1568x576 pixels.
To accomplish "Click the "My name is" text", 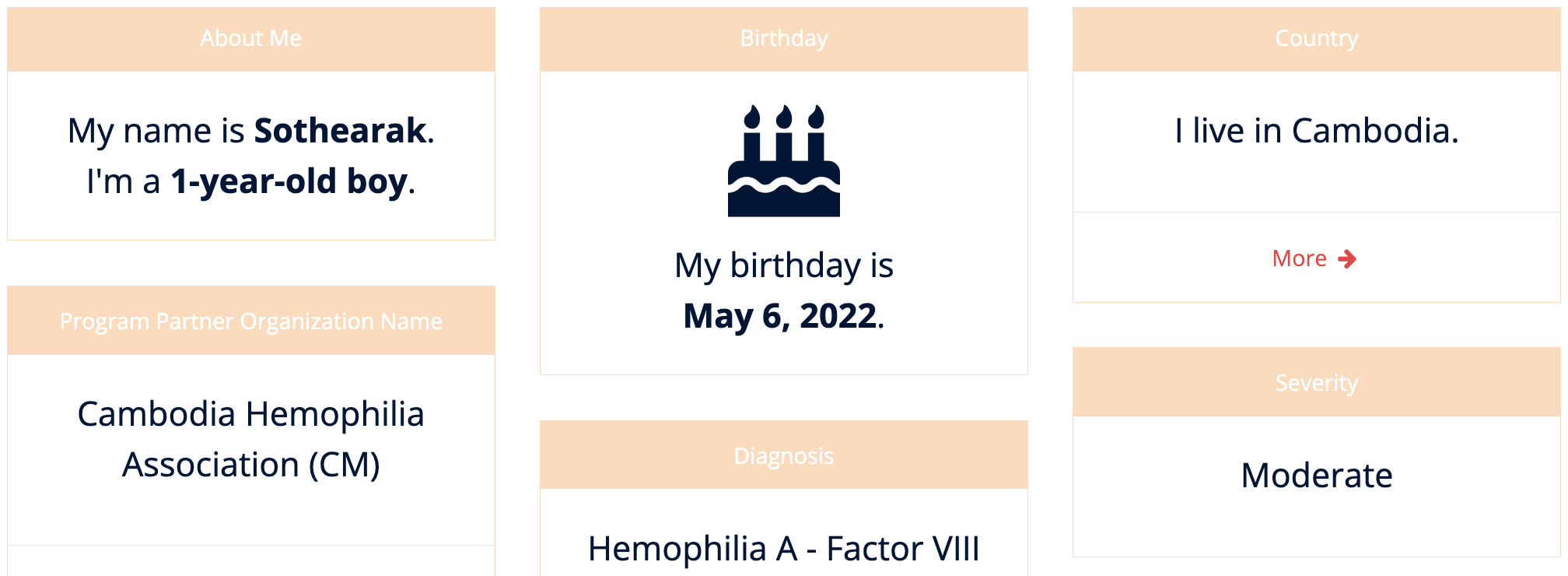I will point(156,131).
